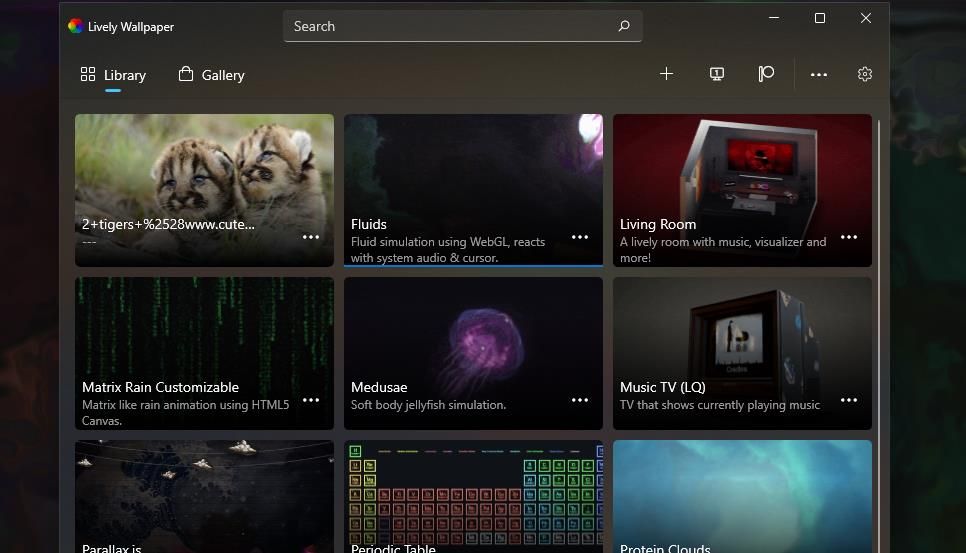Screen dimensions: 966x553
Task: Click the library vertical scrollbar
Action: (879, 300)
